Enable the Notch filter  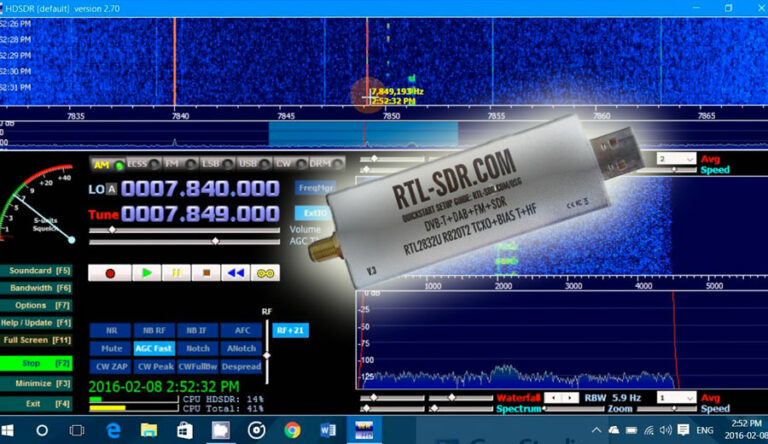(197, 348)
